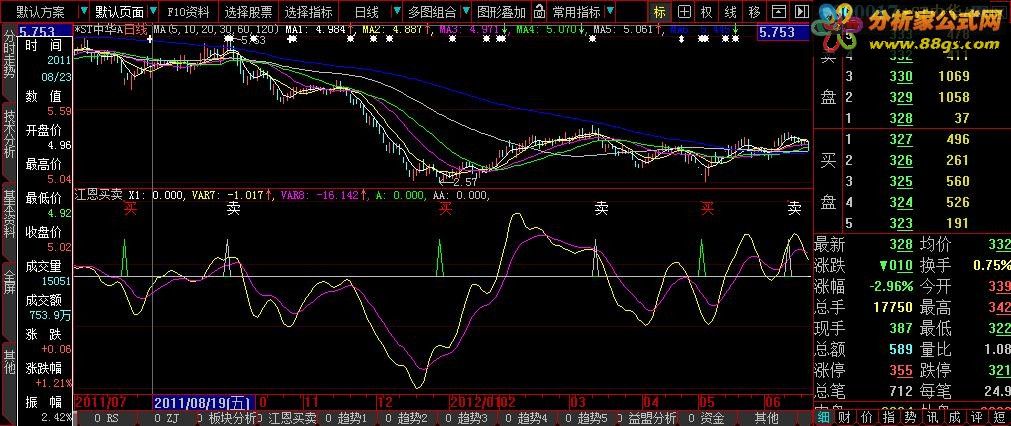Screen dimensions: 1011x426
Task: Click the window layout icon in the toolbar
Action: click(779, 12)
